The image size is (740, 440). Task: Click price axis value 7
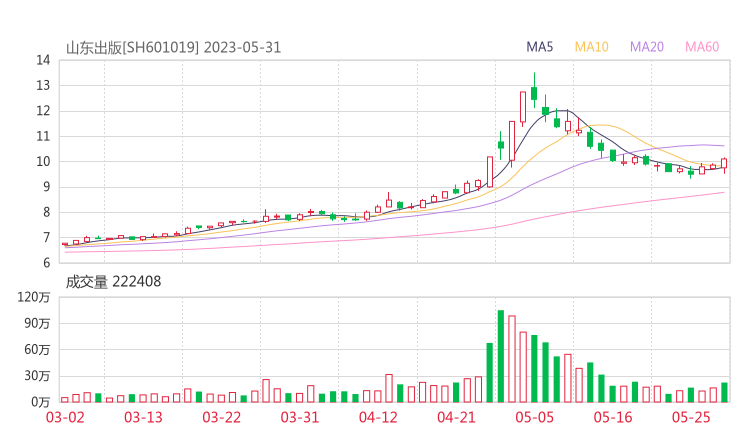(x=46, y=238)
